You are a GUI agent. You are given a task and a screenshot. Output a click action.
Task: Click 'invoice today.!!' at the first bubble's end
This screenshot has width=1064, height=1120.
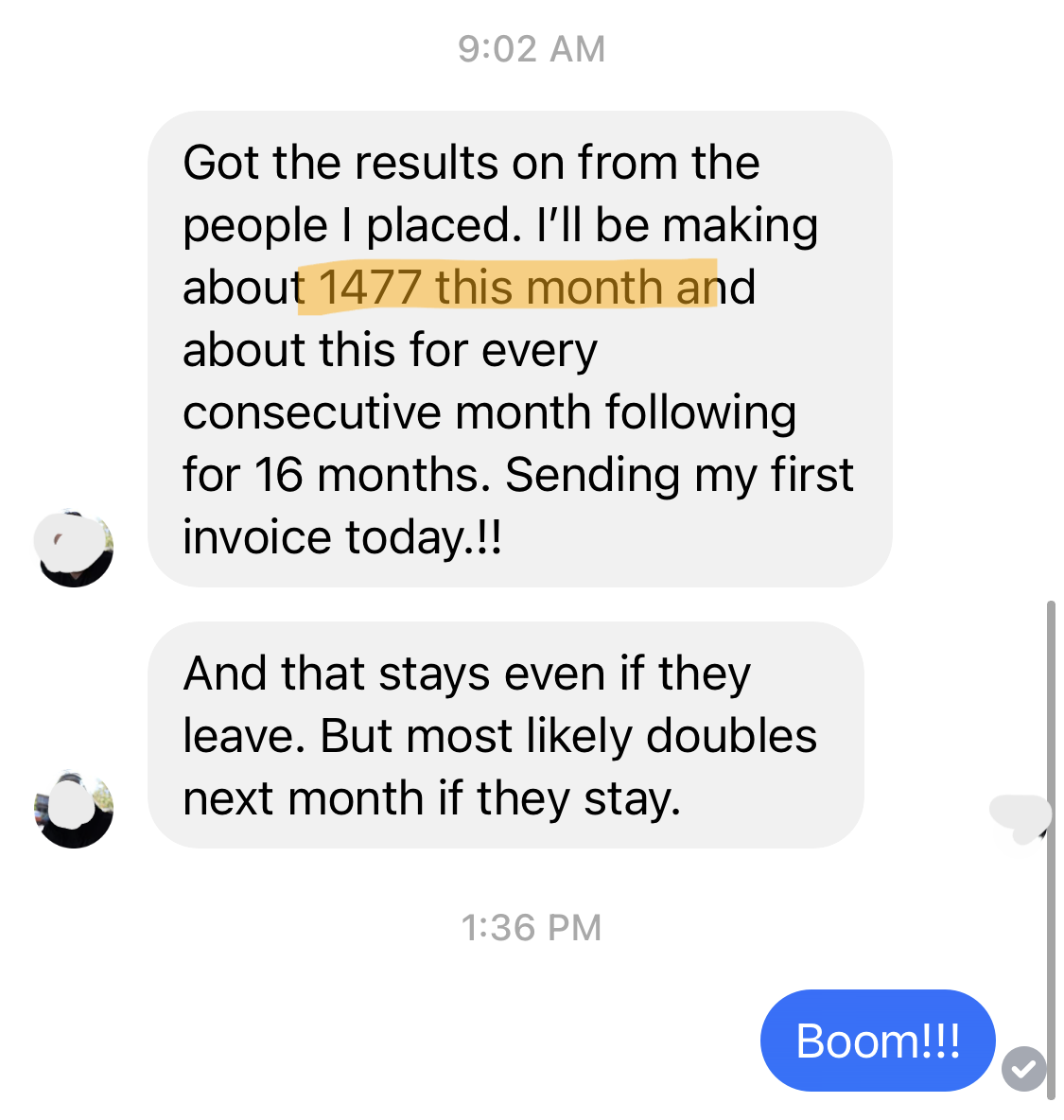342,537
